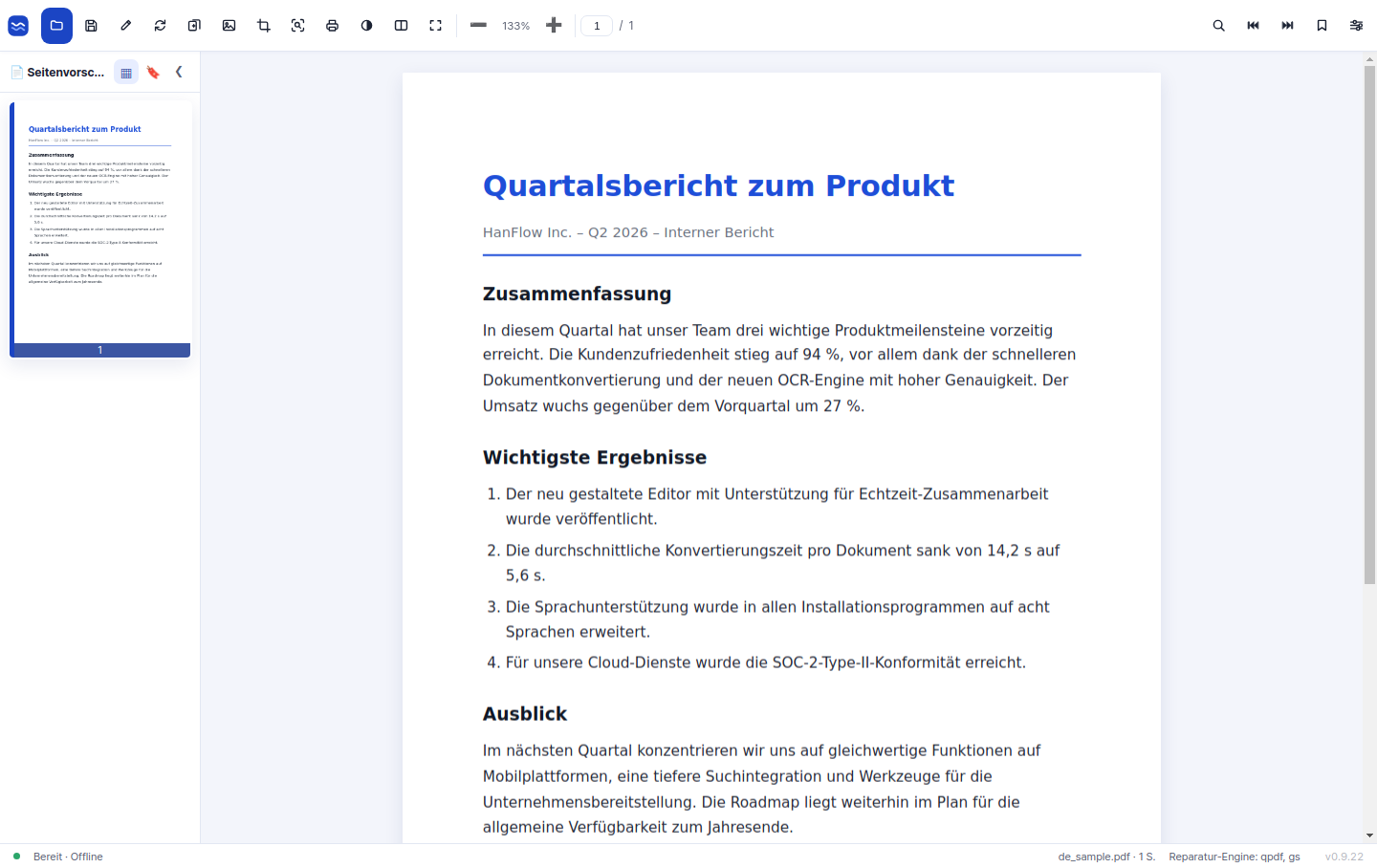Screen dimensions: 1377x868
Task: Click 'de_sample.pdf · 1 S.' in status bar
Action: pyautogui.click(x=1106, y=857)
